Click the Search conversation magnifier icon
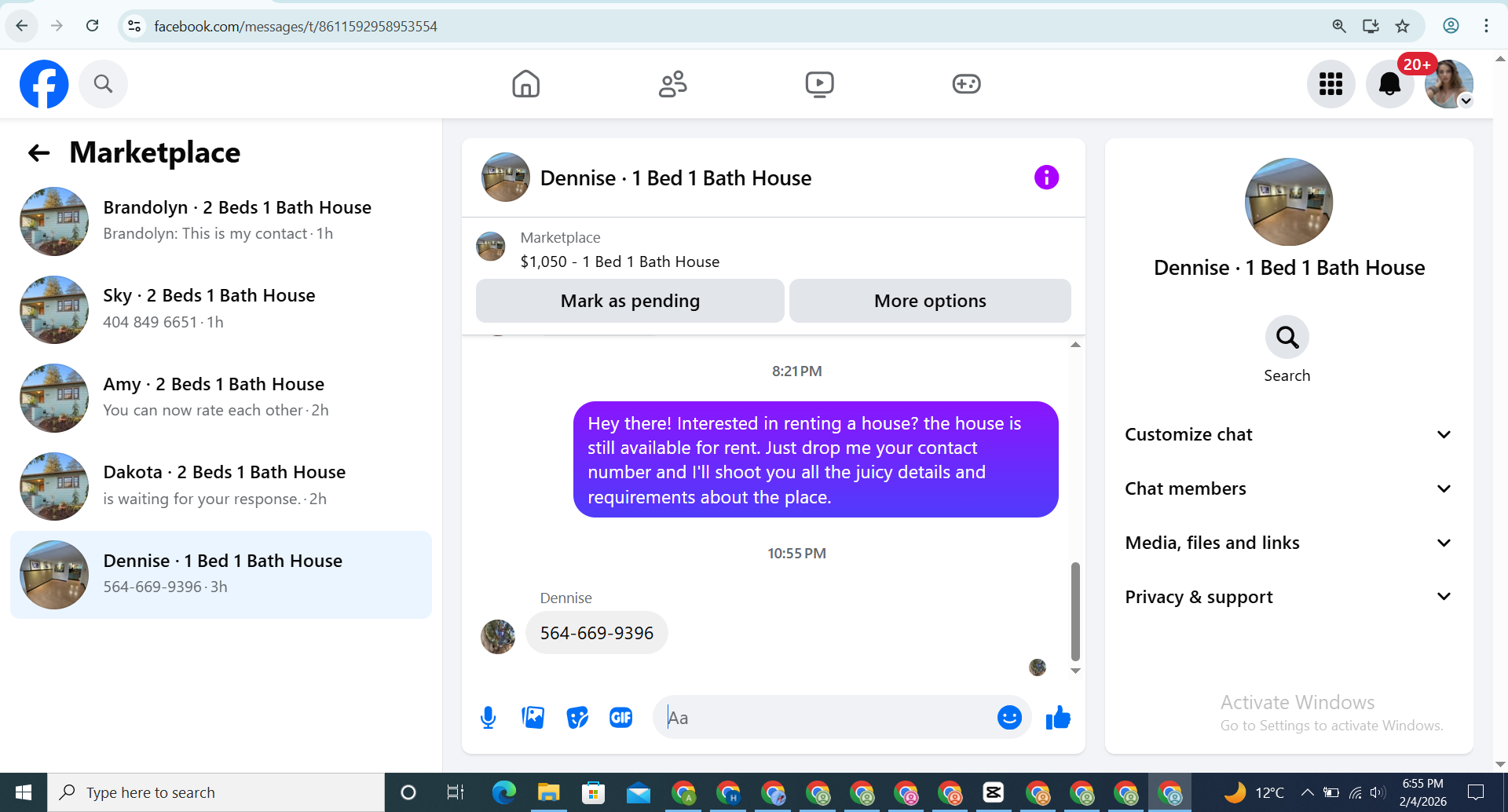 click(1287, 338)
